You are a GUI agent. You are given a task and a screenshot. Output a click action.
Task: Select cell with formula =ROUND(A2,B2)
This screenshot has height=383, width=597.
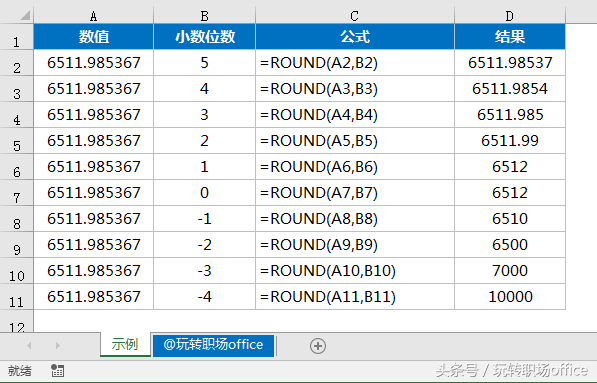354,62
